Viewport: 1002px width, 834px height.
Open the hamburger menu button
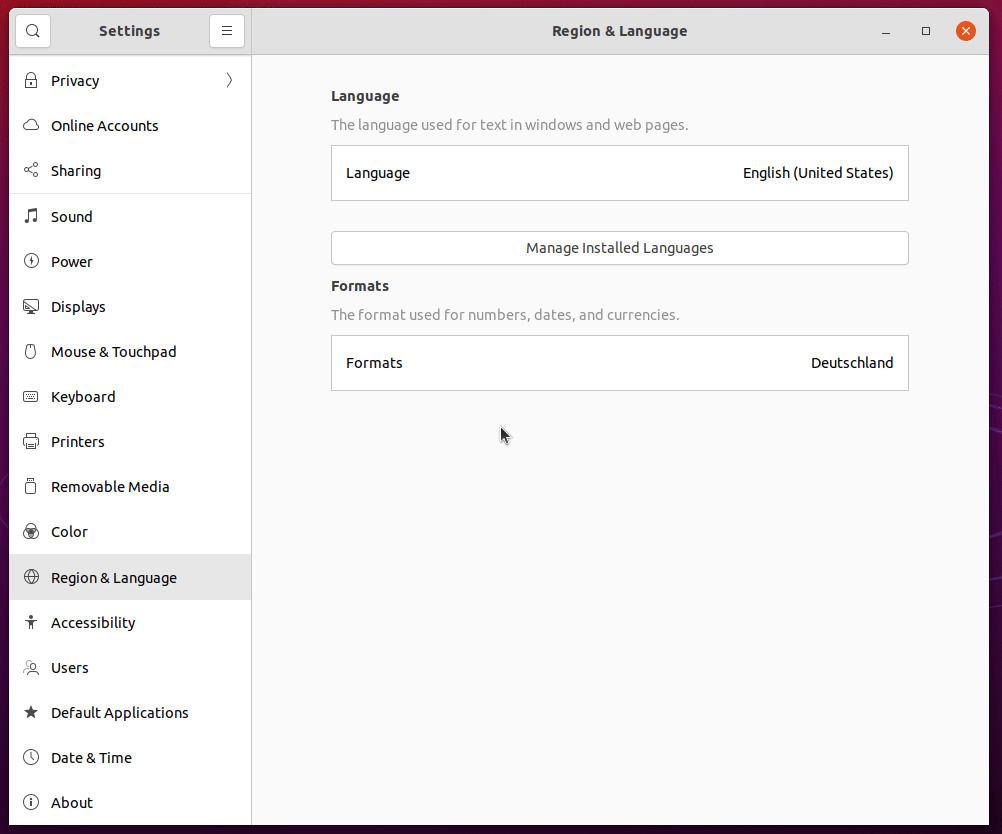(227, 31)
